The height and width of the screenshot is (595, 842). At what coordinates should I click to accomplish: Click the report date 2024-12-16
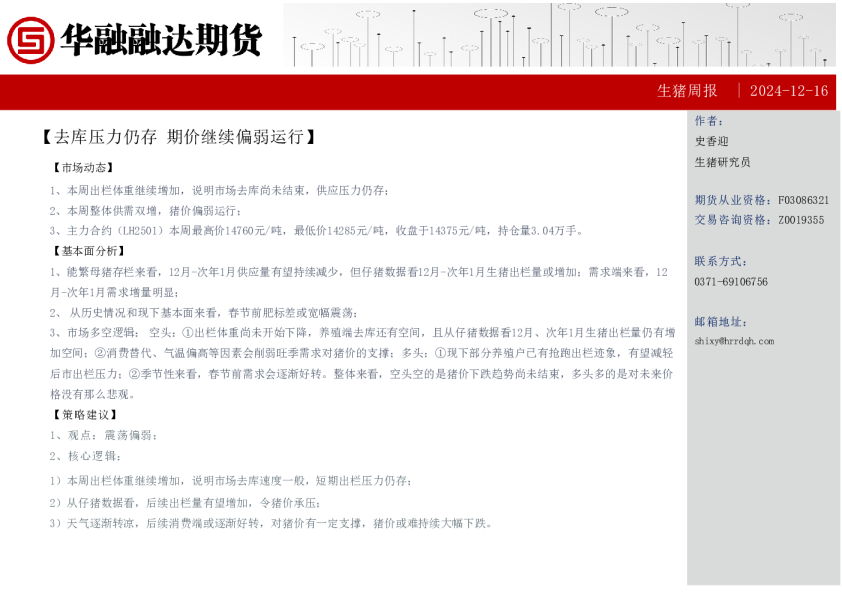point(788,91)
